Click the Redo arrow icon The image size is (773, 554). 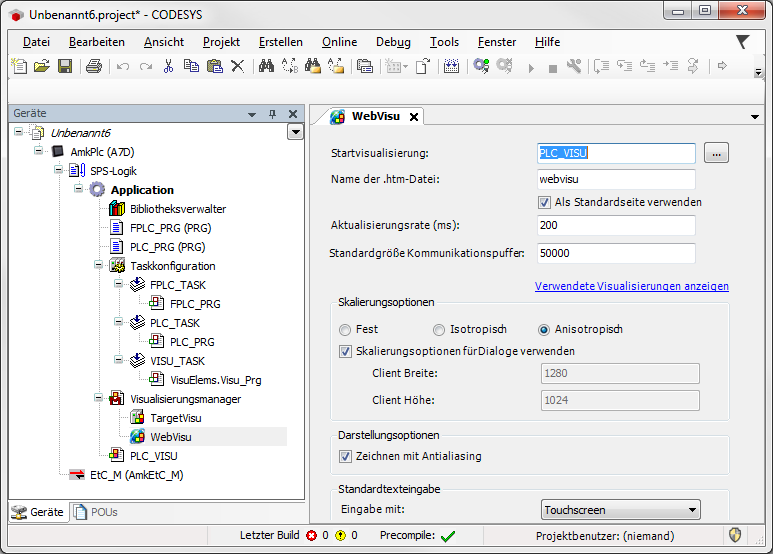point(146,66)
